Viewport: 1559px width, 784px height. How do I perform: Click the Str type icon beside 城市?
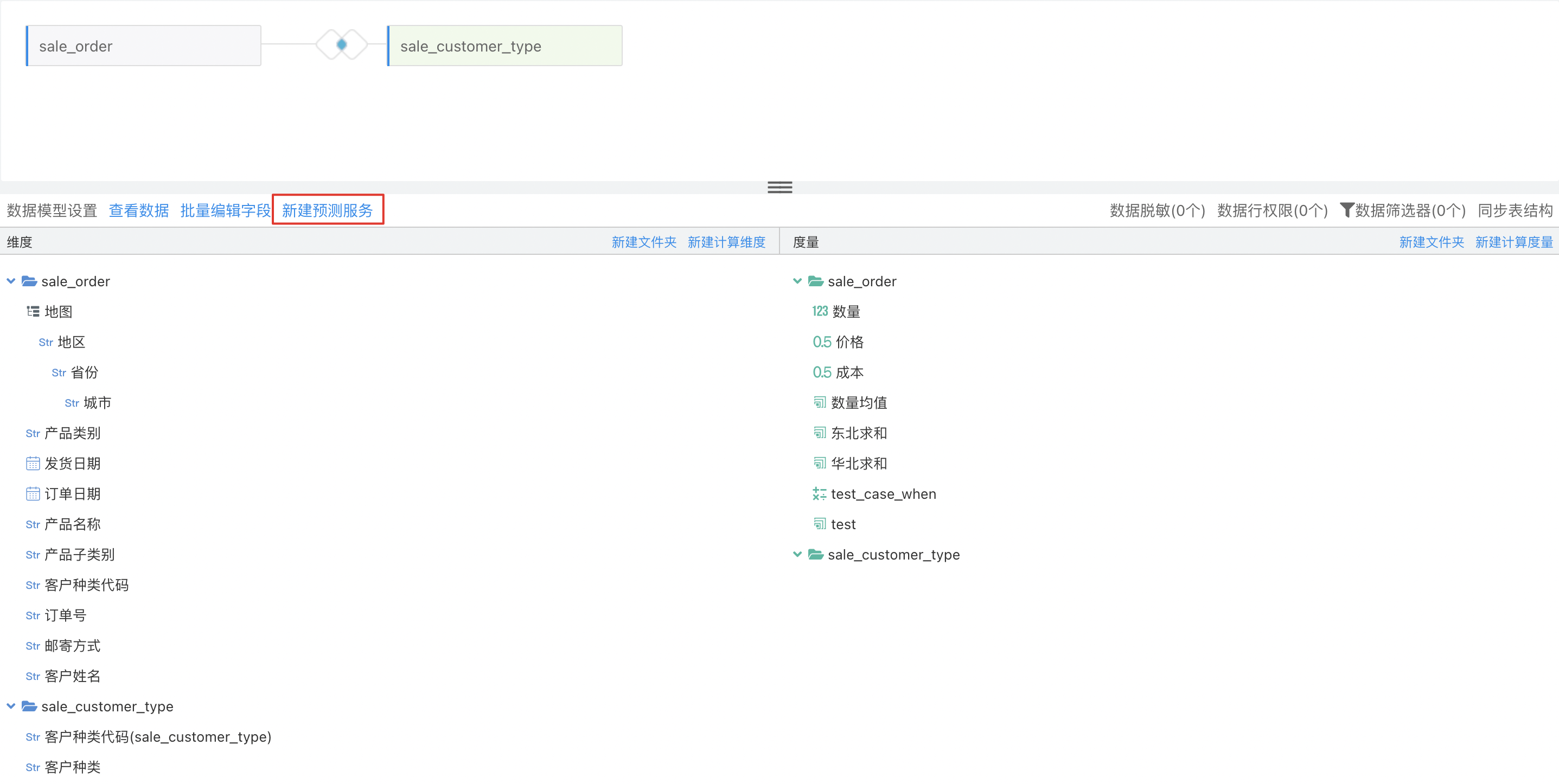point(72,403)
